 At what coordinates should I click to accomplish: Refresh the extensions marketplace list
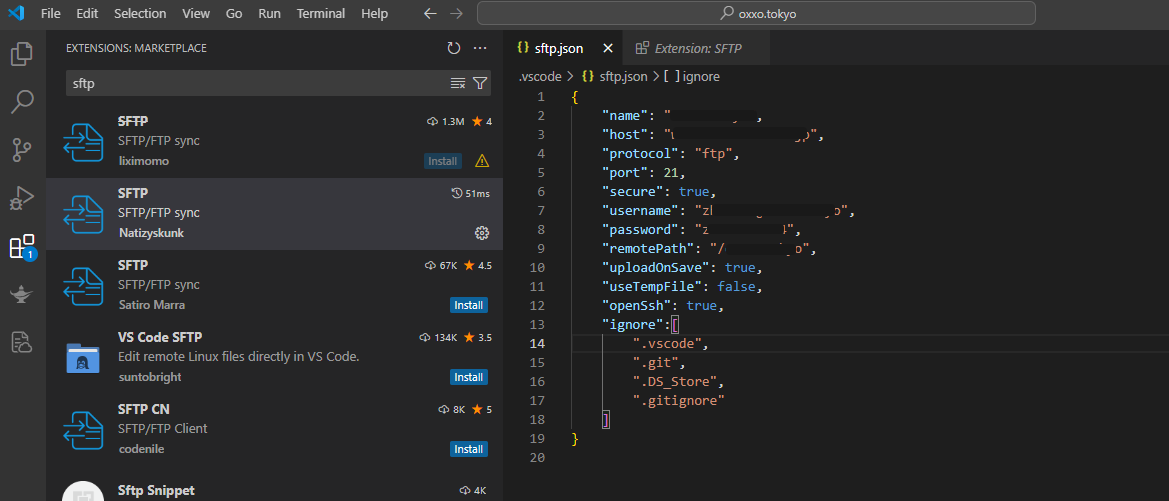(453, 48)
